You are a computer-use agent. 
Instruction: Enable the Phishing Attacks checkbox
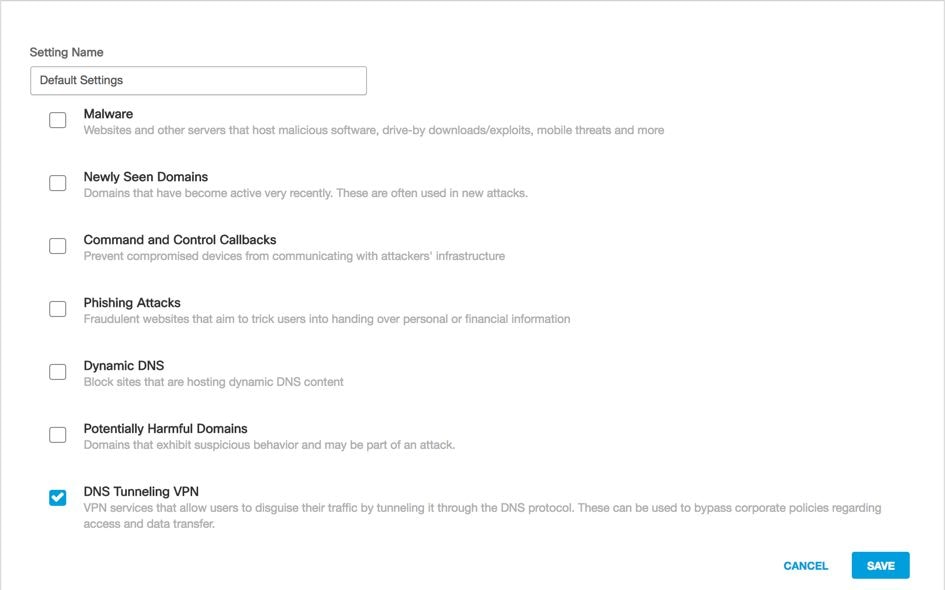[58, 309]
